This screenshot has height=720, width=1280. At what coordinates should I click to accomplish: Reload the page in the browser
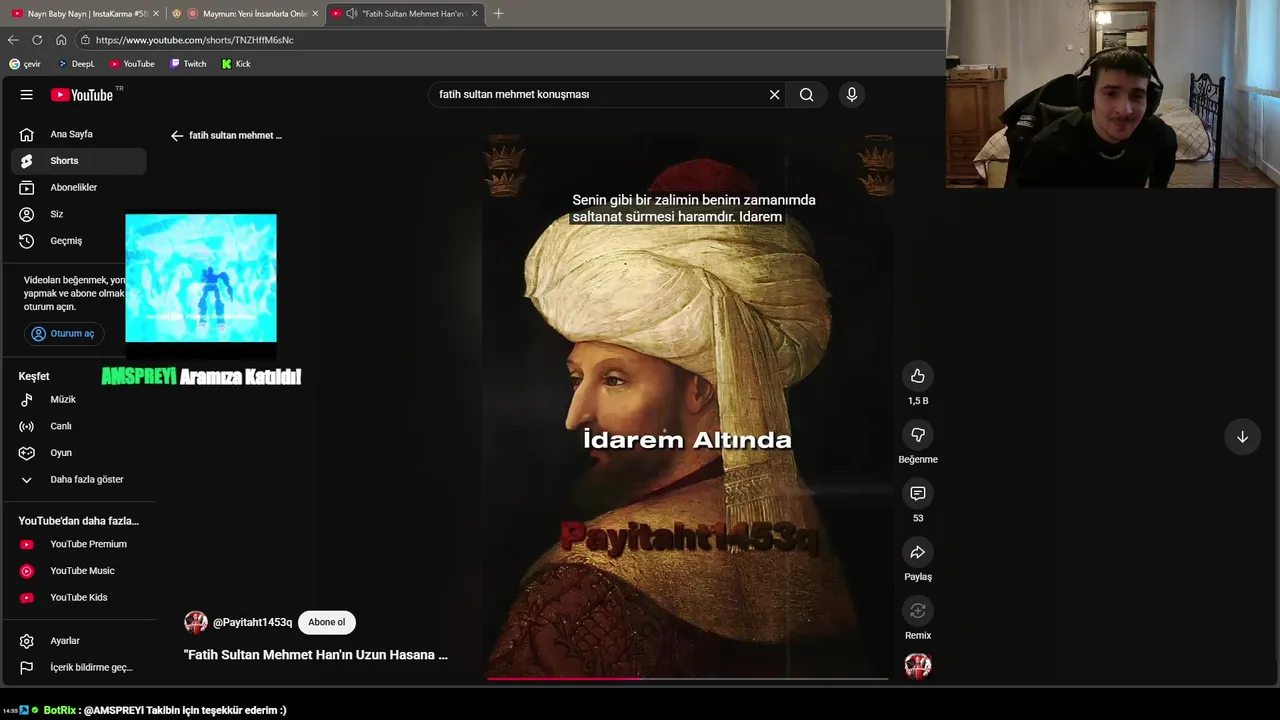(37, 40)
